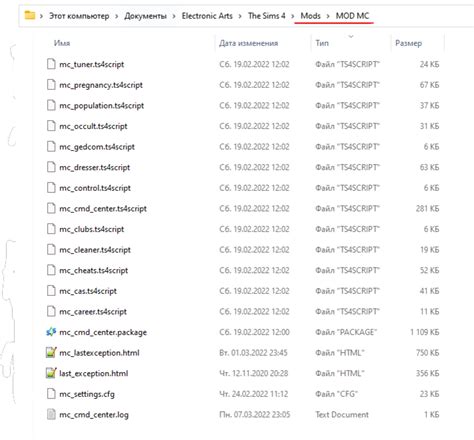Click date Вт. 01.03.2022 23:45

[253, 353]
